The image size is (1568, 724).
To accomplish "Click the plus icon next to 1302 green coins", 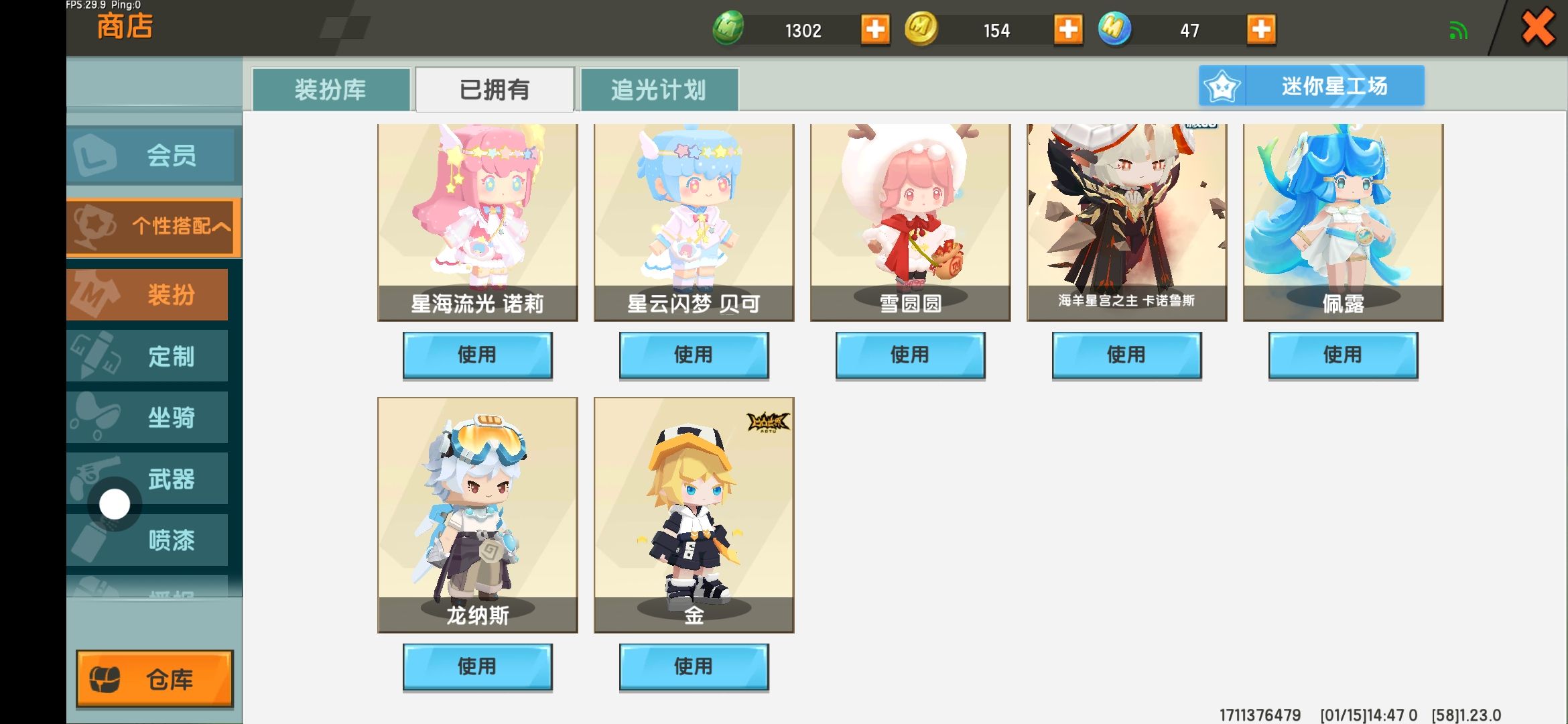I will 875,29.
